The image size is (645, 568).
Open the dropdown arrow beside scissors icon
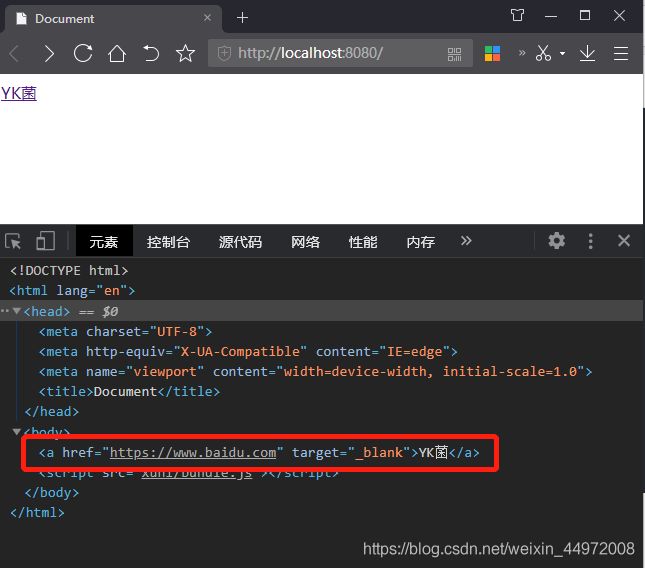pyautogui.click(x=562, y=53)
